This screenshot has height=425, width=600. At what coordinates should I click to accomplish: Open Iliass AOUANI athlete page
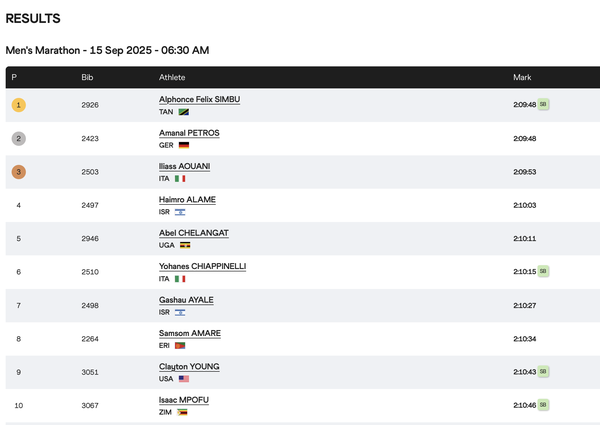pos(184,166)
